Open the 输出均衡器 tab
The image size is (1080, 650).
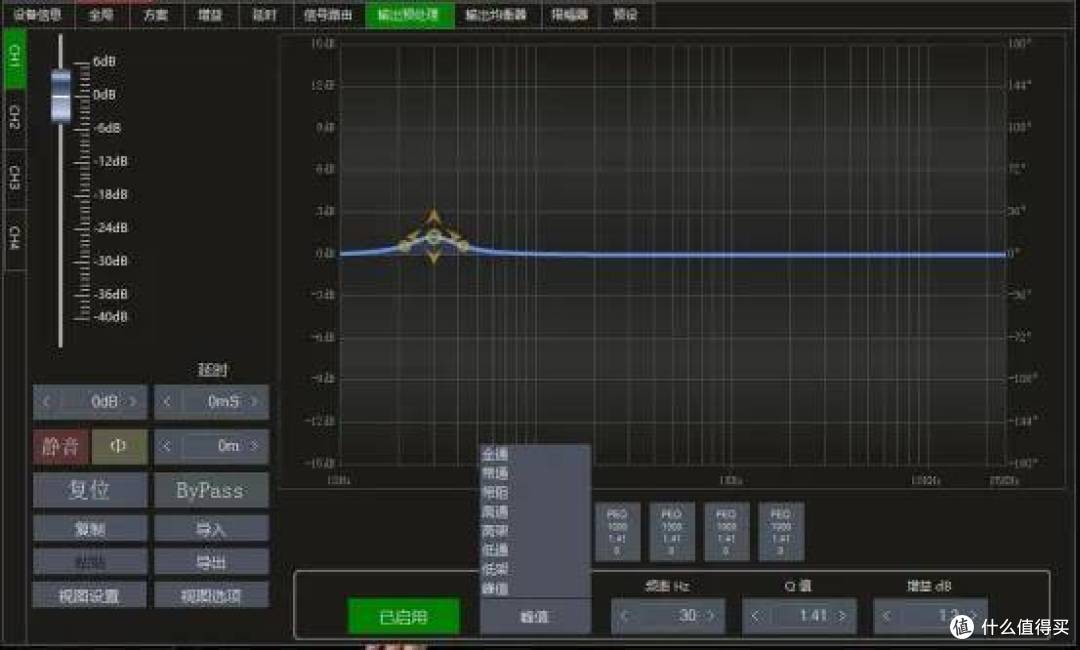click(x=497, y=14)
